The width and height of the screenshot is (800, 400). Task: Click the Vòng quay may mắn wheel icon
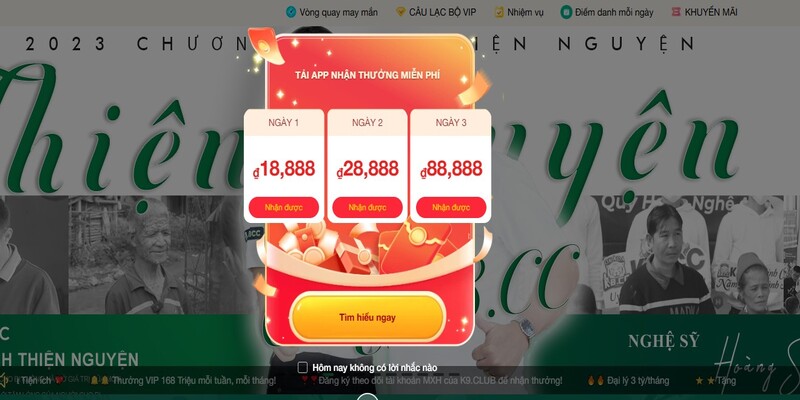click(x=291, y=12)
